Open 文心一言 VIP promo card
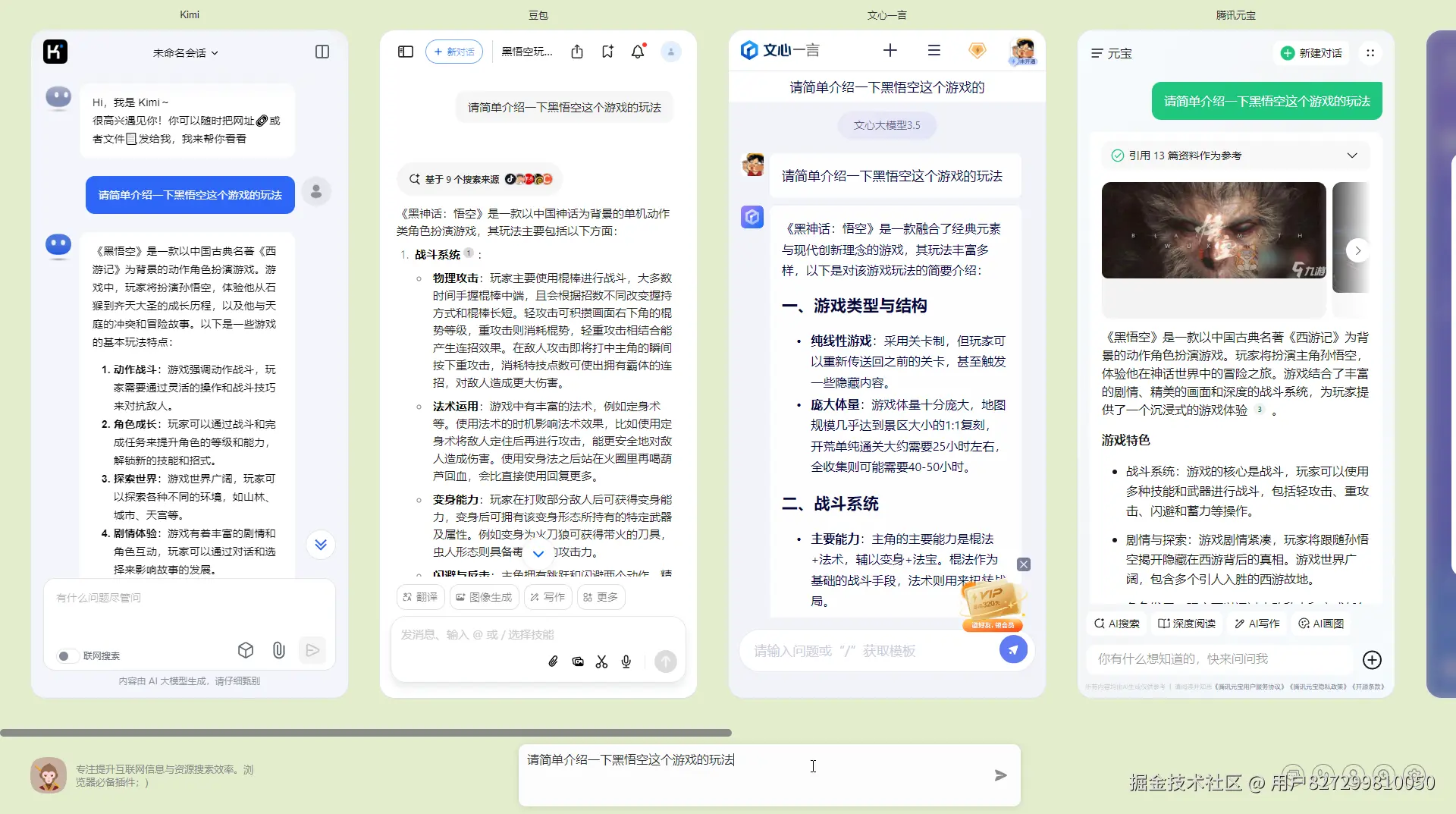This screenshot has height=814, width=1456. (993, 605)
